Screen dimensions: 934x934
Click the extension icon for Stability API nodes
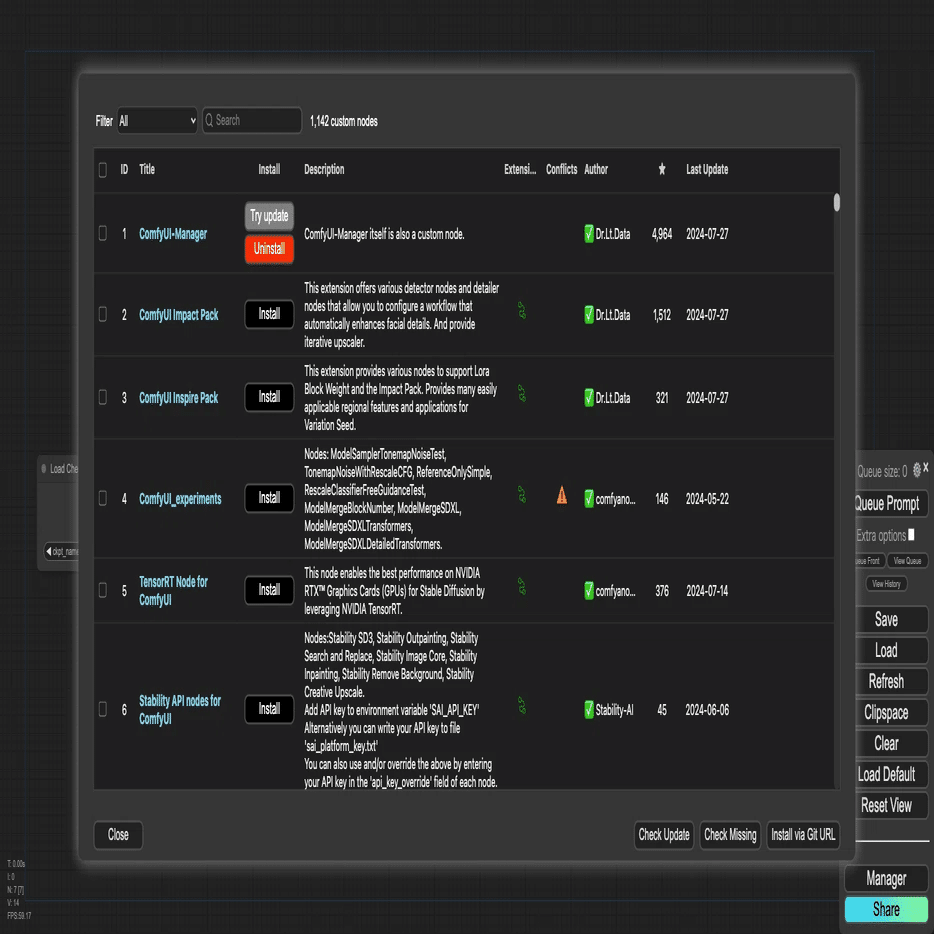[x=522, y=706]
